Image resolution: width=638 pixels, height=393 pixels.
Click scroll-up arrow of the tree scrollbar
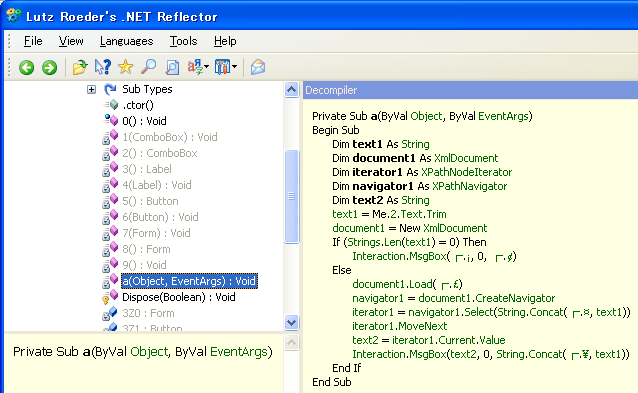pyautogui.click(x=291, y=89)
